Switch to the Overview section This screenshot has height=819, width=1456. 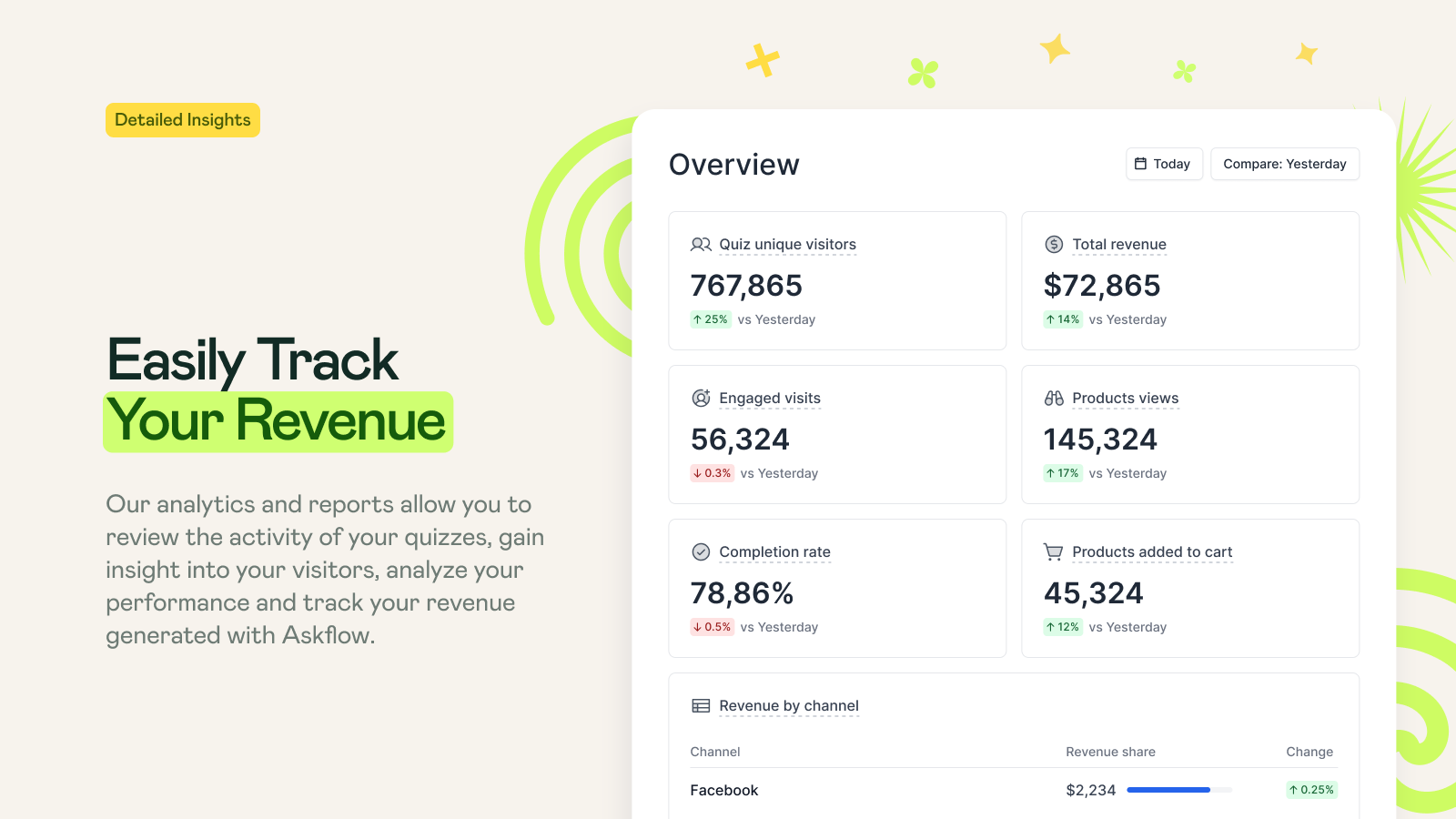coord(734,165)
